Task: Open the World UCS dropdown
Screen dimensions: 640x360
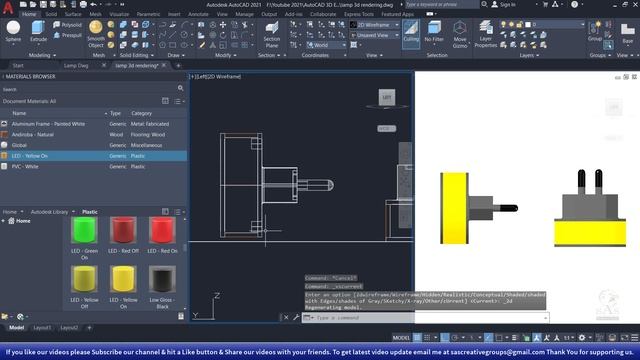Action: (x=326, y=45)
